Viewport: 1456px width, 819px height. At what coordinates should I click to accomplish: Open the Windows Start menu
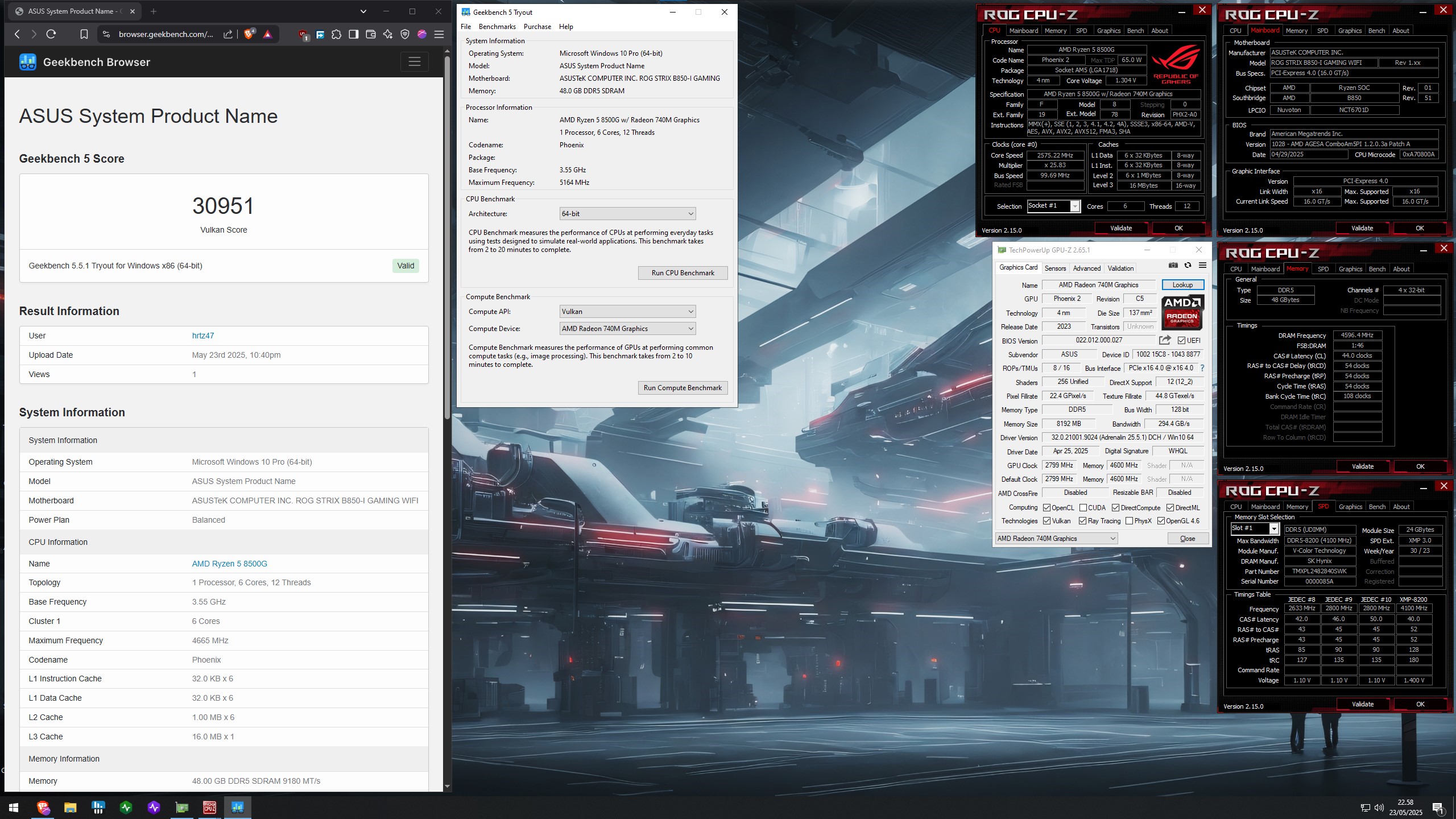tap(14, 807)
